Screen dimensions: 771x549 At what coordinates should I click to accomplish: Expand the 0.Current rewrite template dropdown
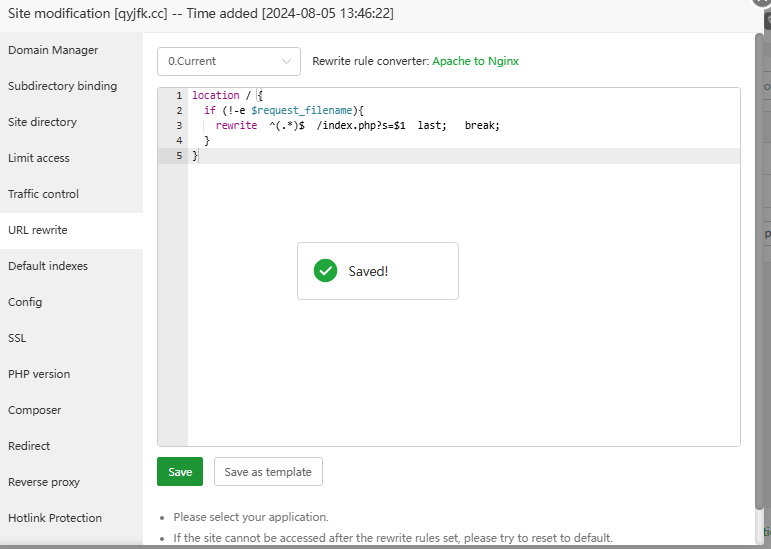(x=229, y=61)
